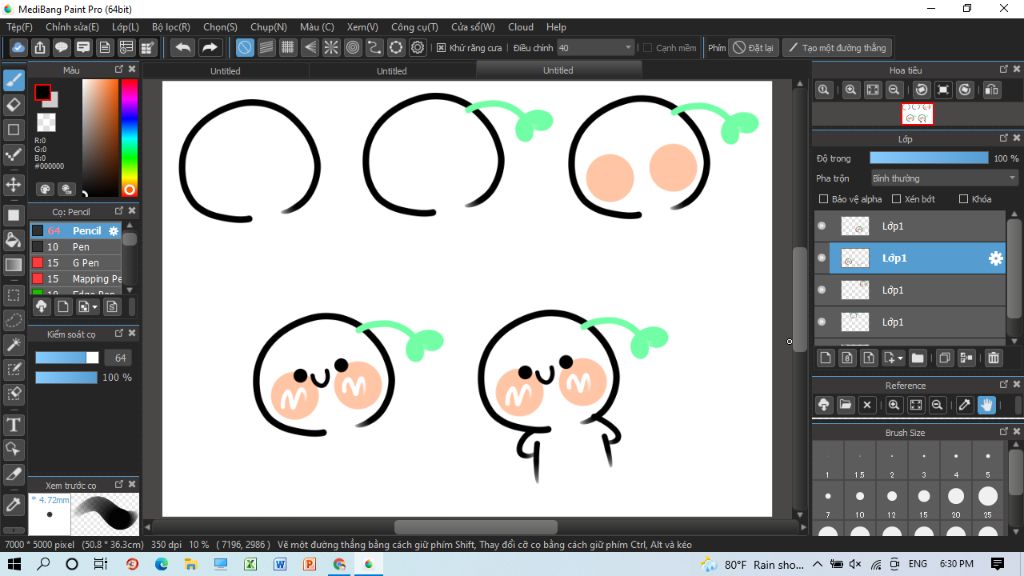Open a reference image using folder icon
The height and width of the screenshot is (576, 1024).
[x=845, y=405]
